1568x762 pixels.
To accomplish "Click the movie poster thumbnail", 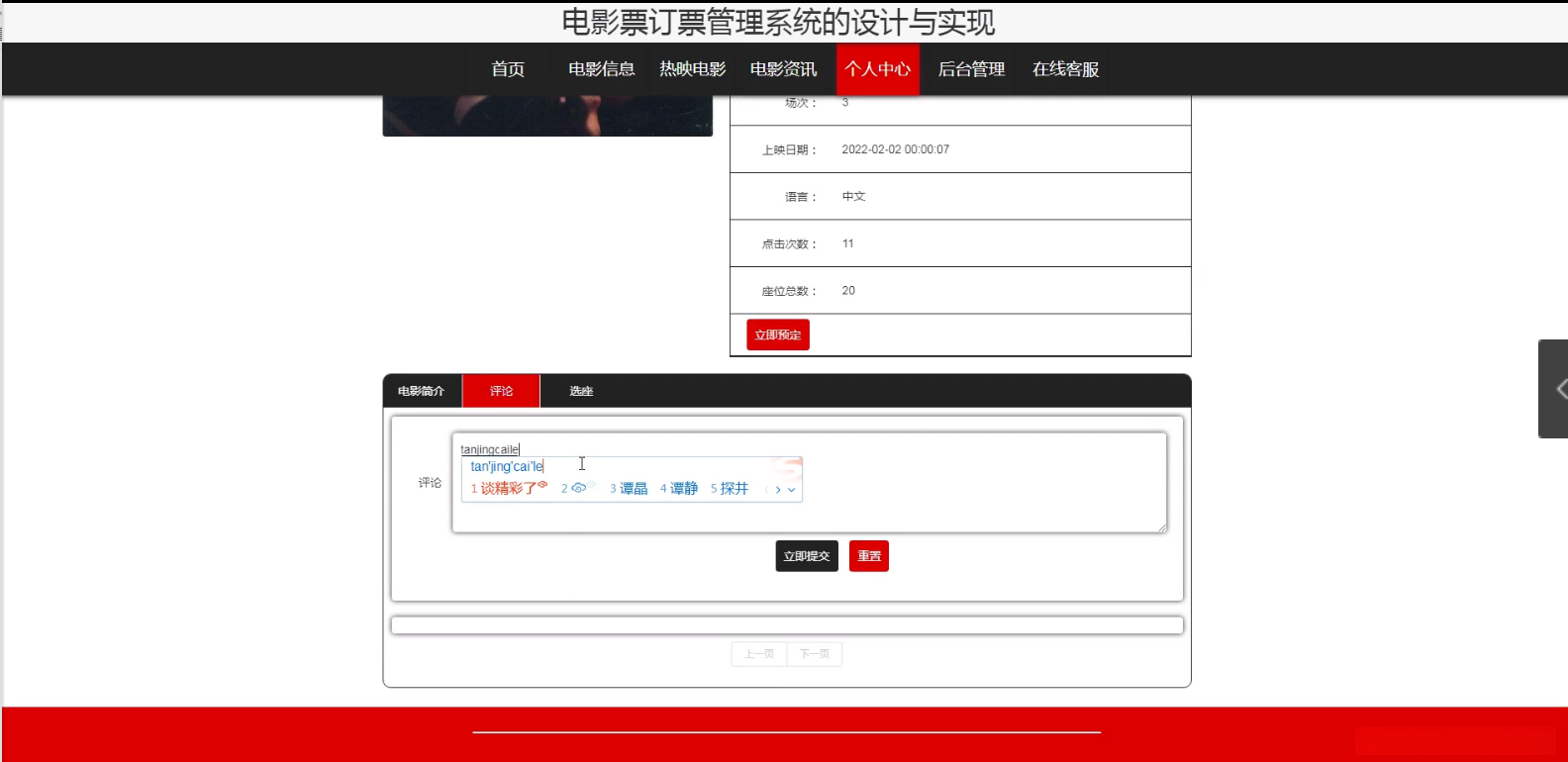I will [547, 116].
